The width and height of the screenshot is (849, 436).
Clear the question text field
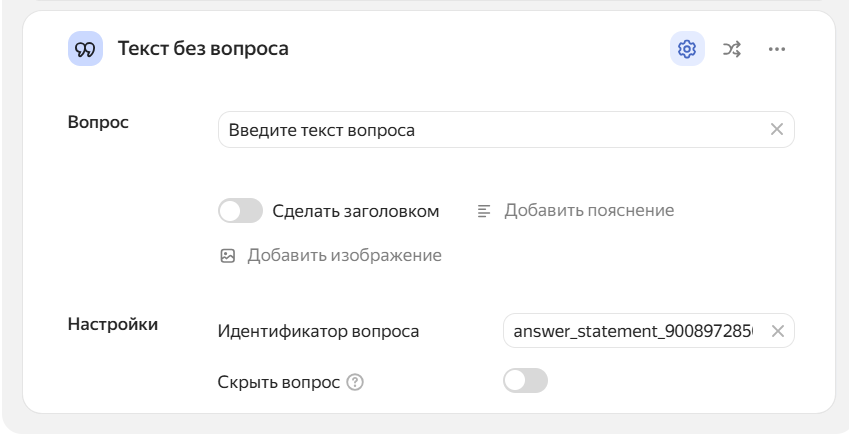(x=777, y=130)
